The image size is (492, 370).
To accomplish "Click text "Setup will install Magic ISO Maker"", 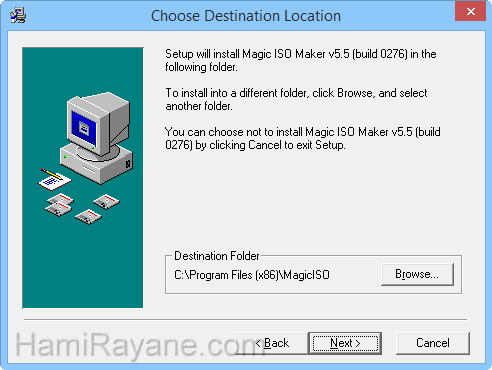I will [x=245, y=54].
